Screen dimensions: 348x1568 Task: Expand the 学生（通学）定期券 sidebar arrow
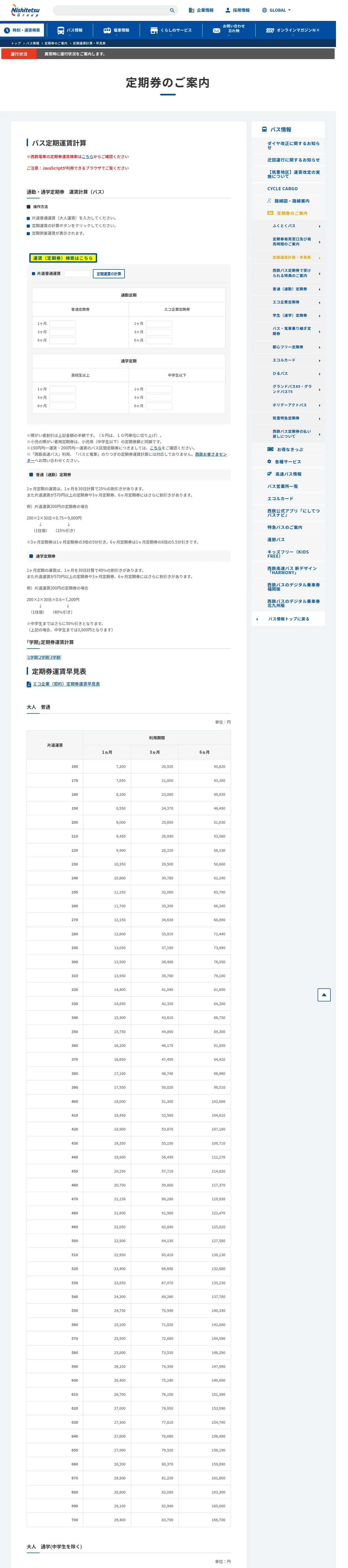click(319, 316)
